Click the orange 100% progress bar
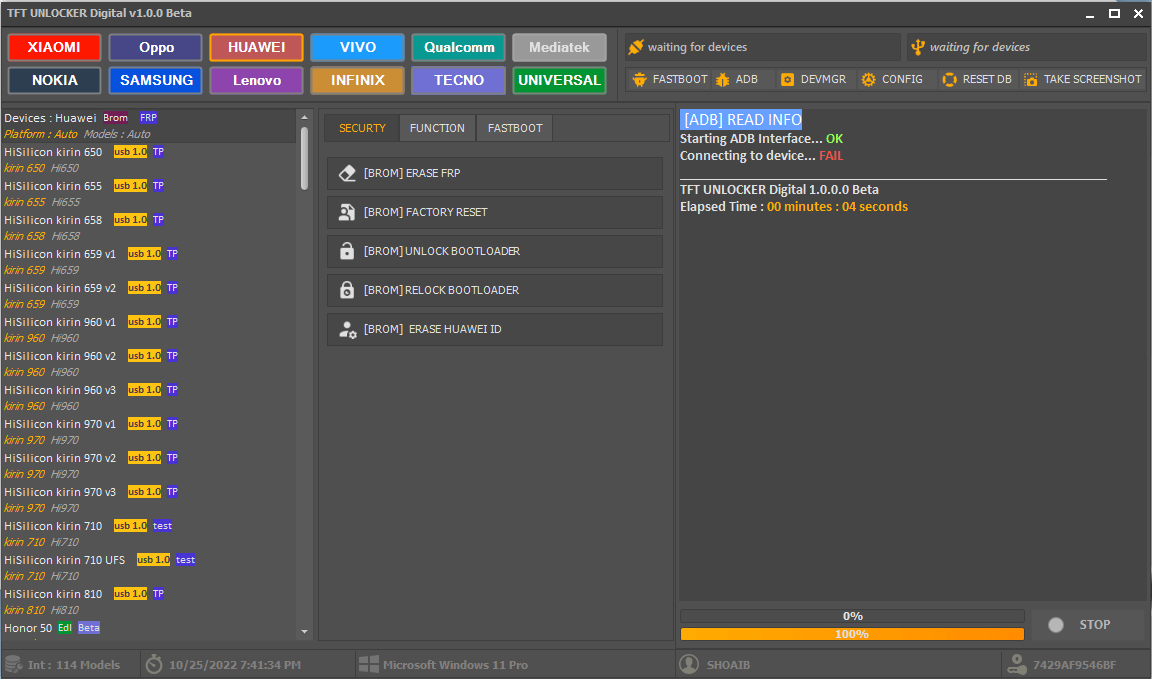Screen dimensions: 1152x679 [x=852, y=633]
